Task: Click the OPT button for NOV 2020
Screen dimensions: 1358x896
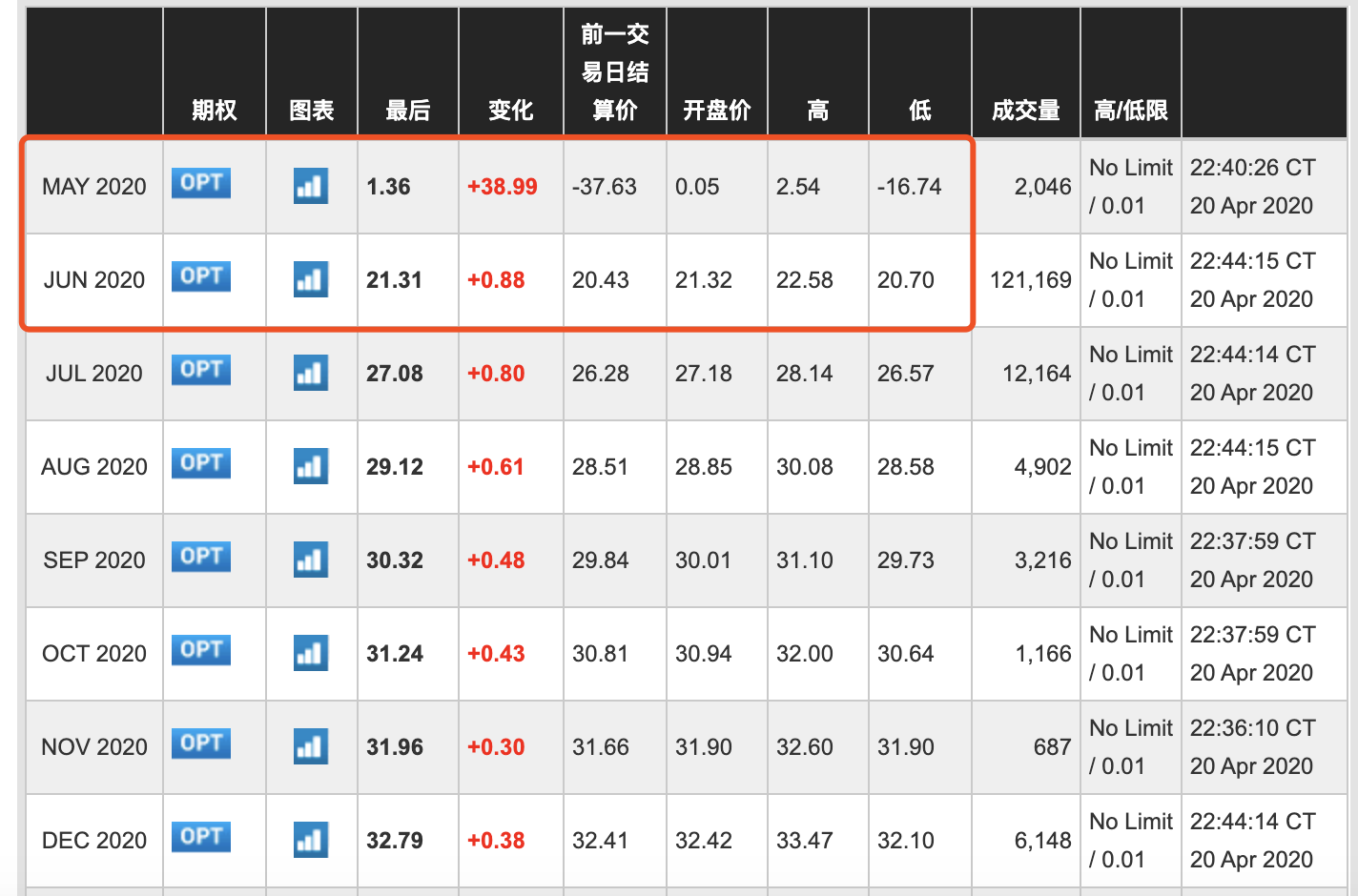Action: point(201,743)
